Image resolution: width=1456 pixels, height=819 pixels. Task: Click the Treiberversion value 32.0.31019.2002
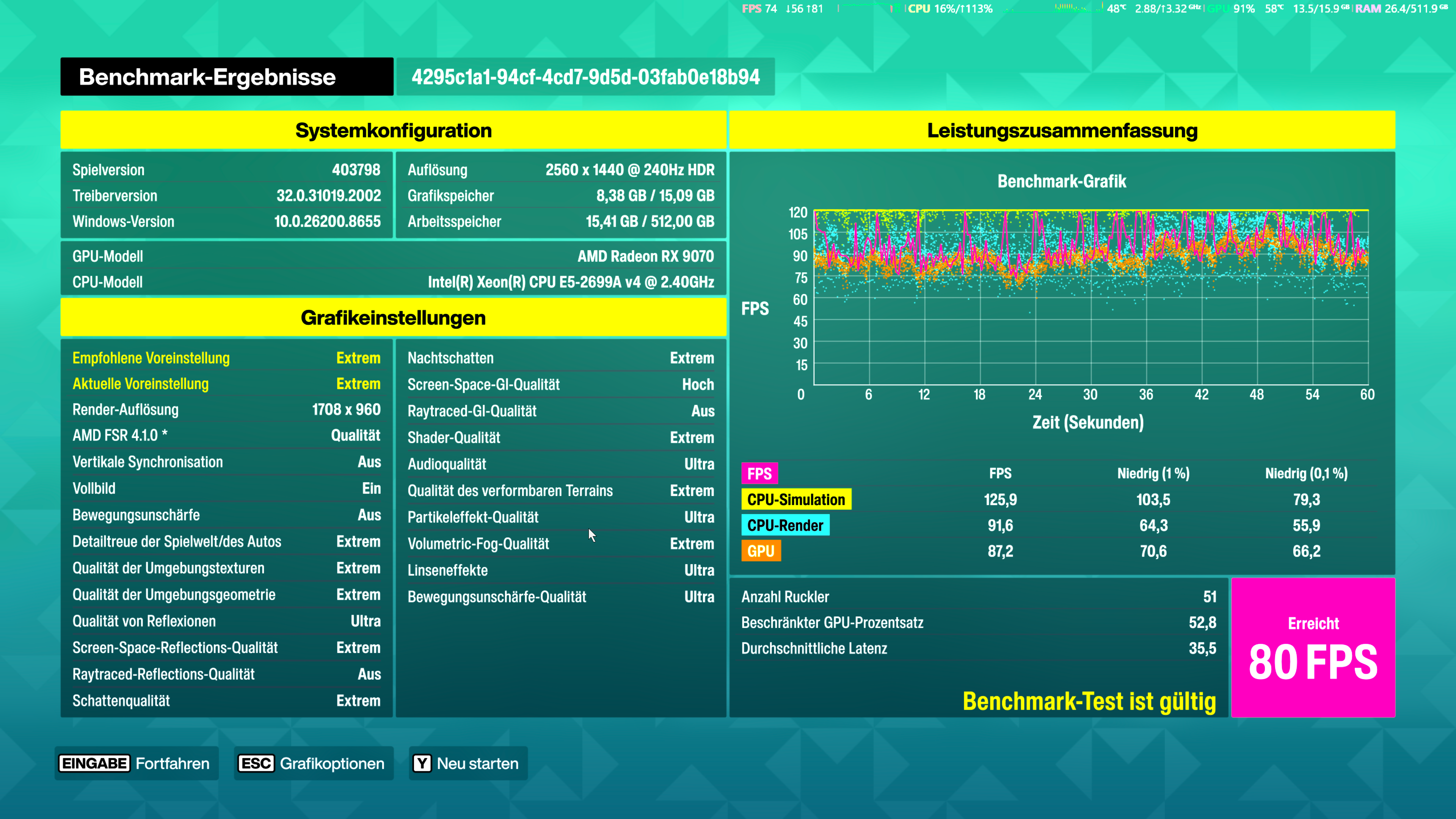click(328, 196)
